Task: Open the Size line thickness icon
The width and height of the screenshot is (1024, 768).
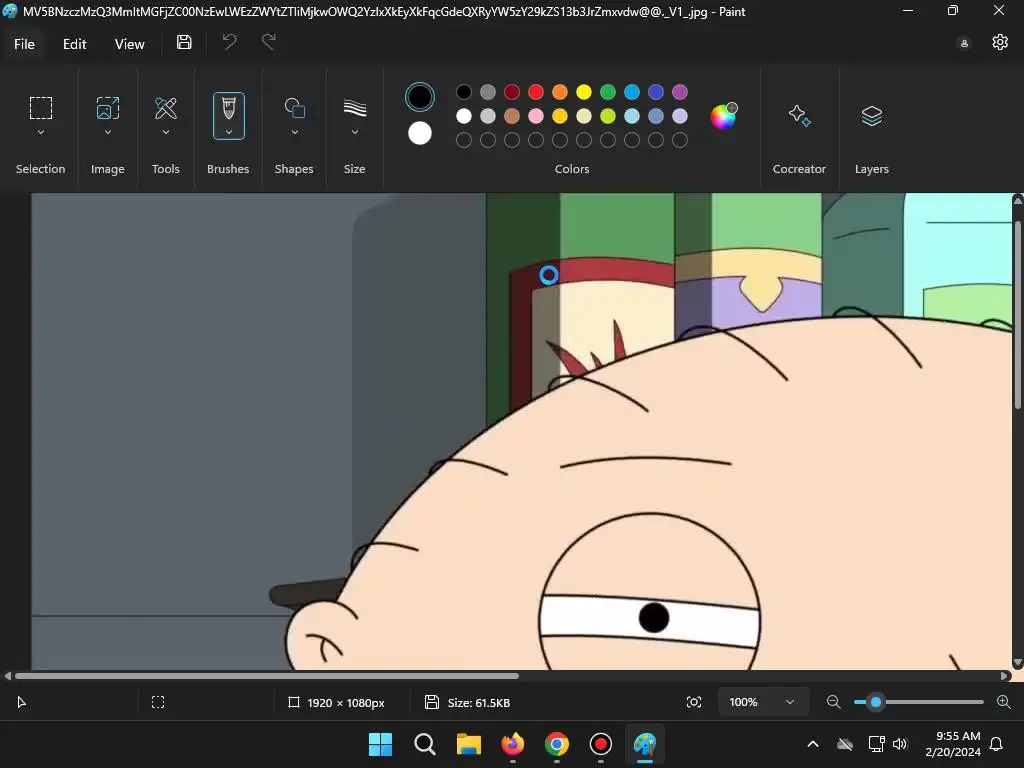Action: (x=355, y=108)
